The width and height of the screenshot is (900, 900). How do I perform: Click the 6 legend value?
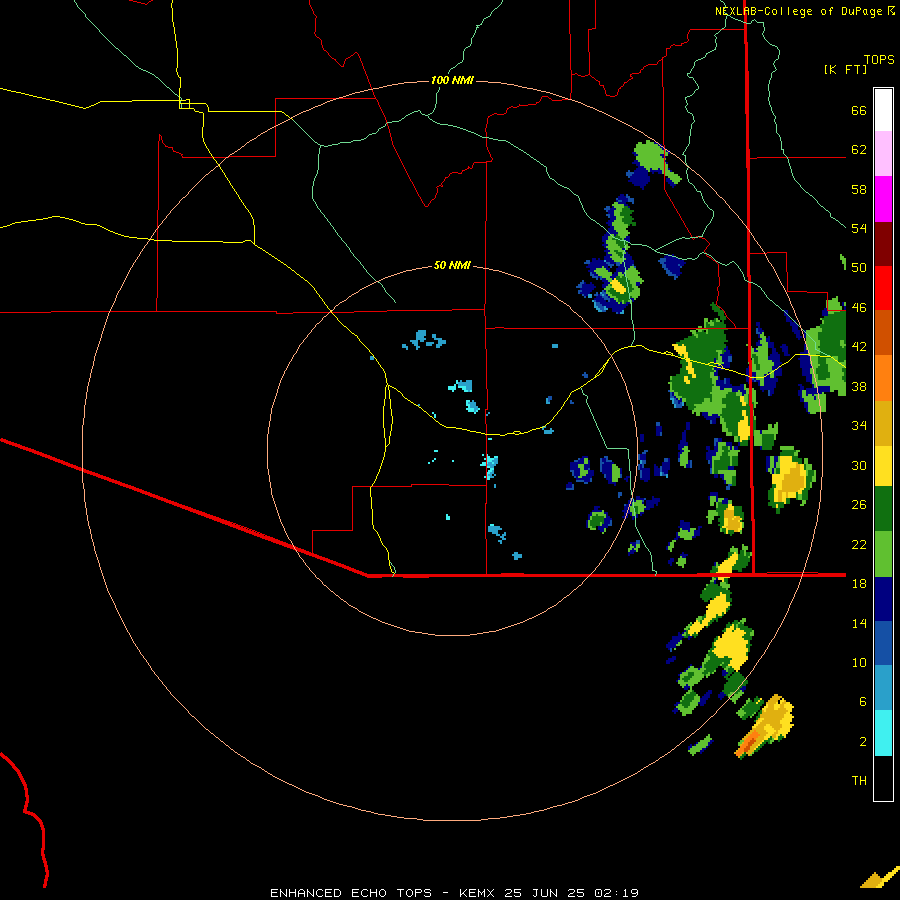point(863,702)
